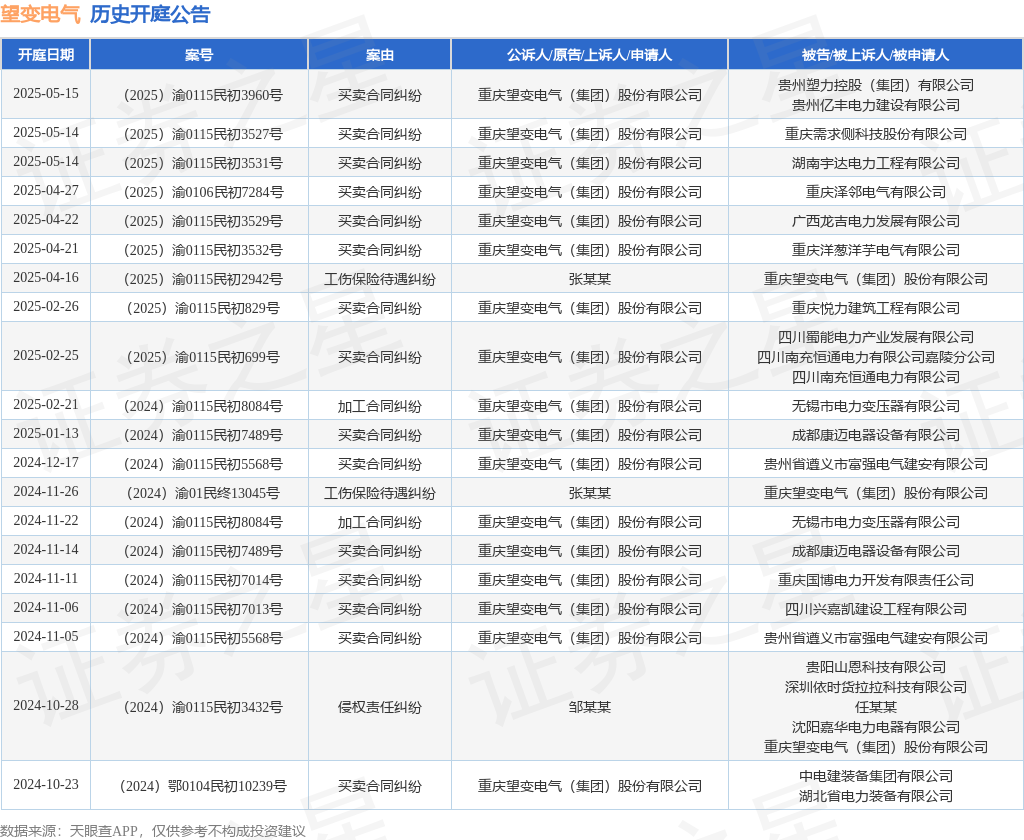Select defendant 湖南宇达电力工程有限公司
Viewport: 1024px width, 840px height.
876,163
